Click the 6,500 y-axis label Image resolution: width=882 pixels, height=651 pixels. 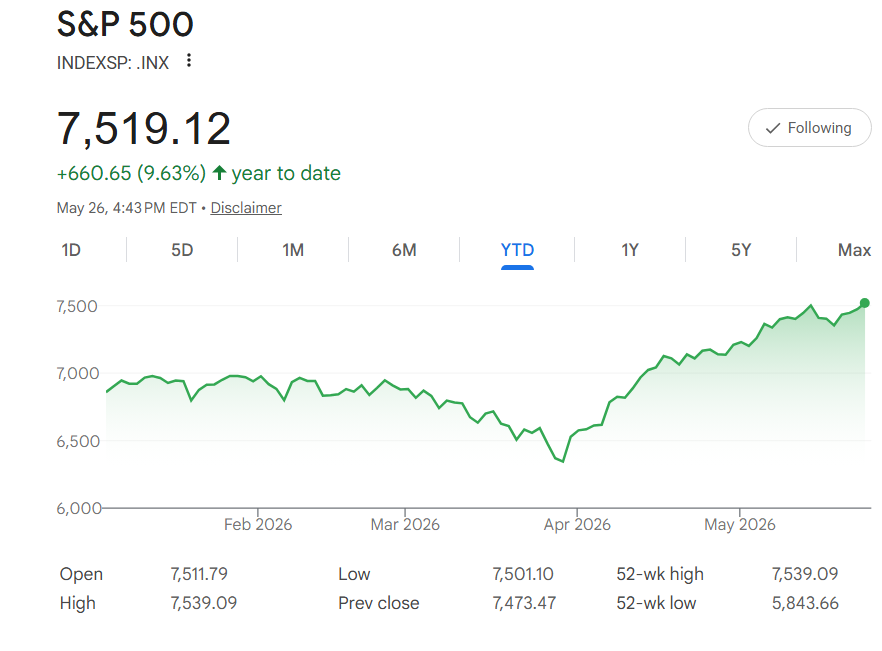(x=78, y=441)
